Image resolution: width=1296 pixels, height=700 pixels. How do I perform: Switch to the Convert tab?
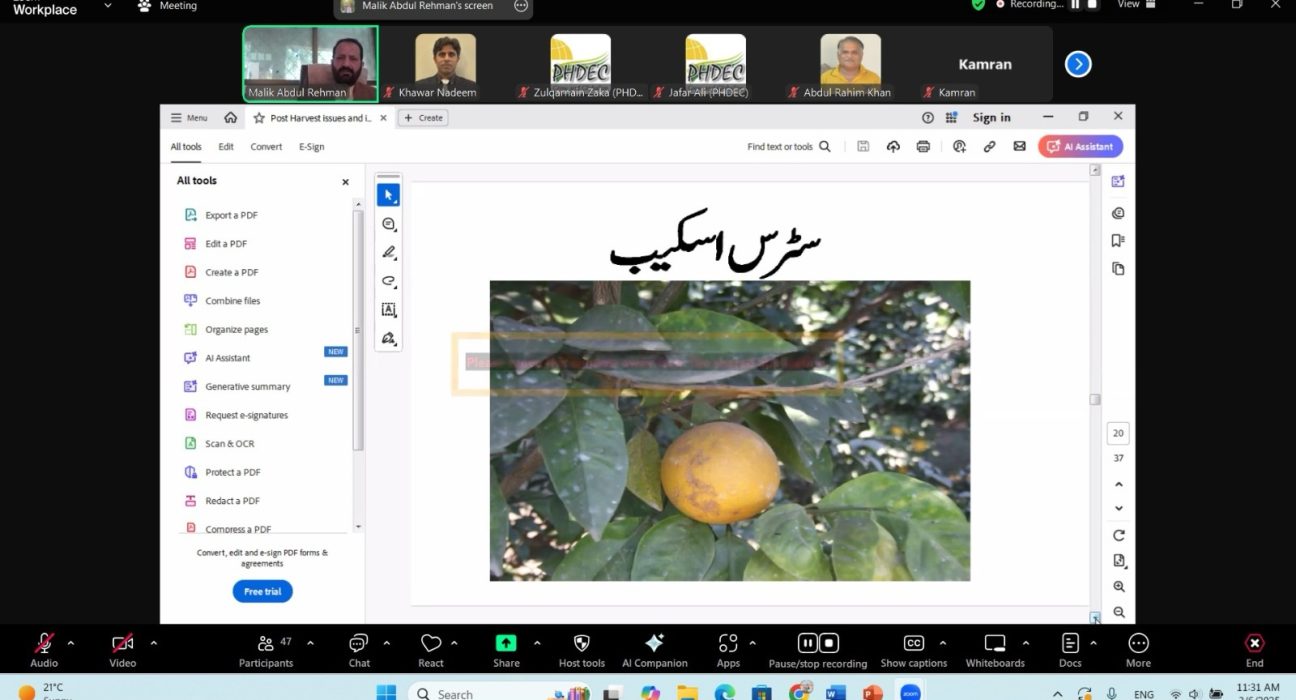tap(266, 147)
